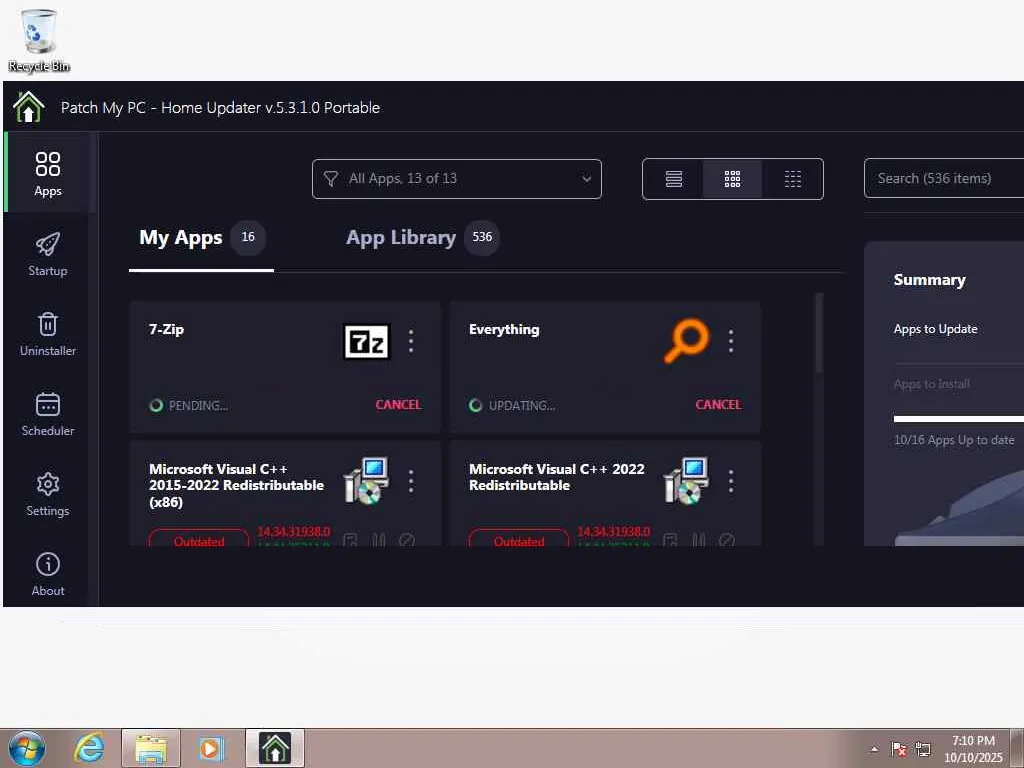This screenshot has width=1024, height=768.
Task: Click the App Library count badge 536
Action: 482,237
